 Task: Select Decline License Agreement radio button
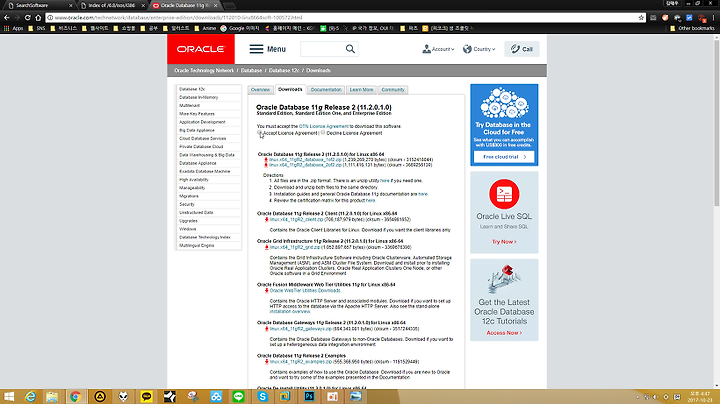pos(323,133)
